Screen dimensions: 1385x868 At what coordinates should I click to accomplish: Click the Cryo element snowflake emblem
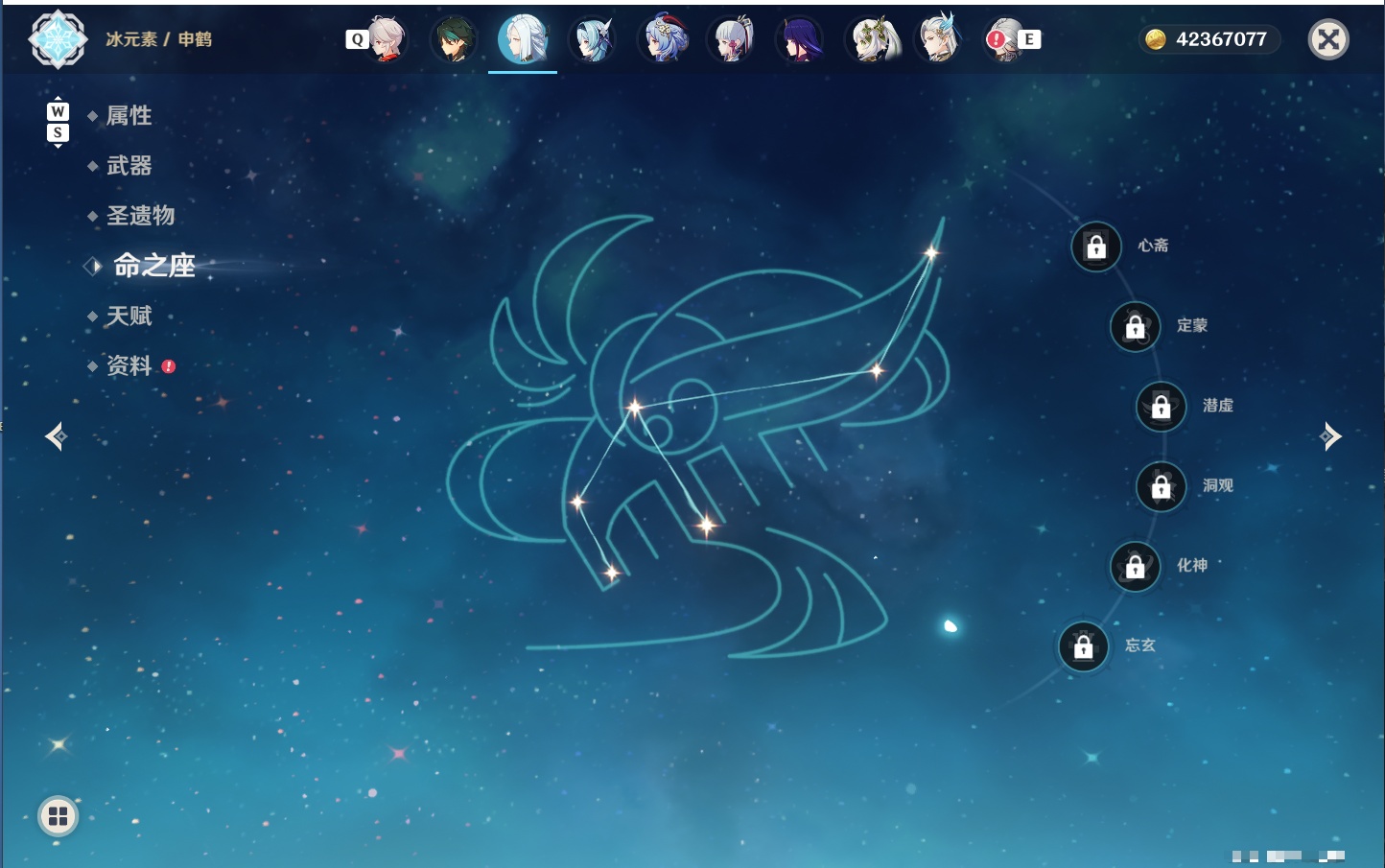pyautogui.click(x=59, y=39)
